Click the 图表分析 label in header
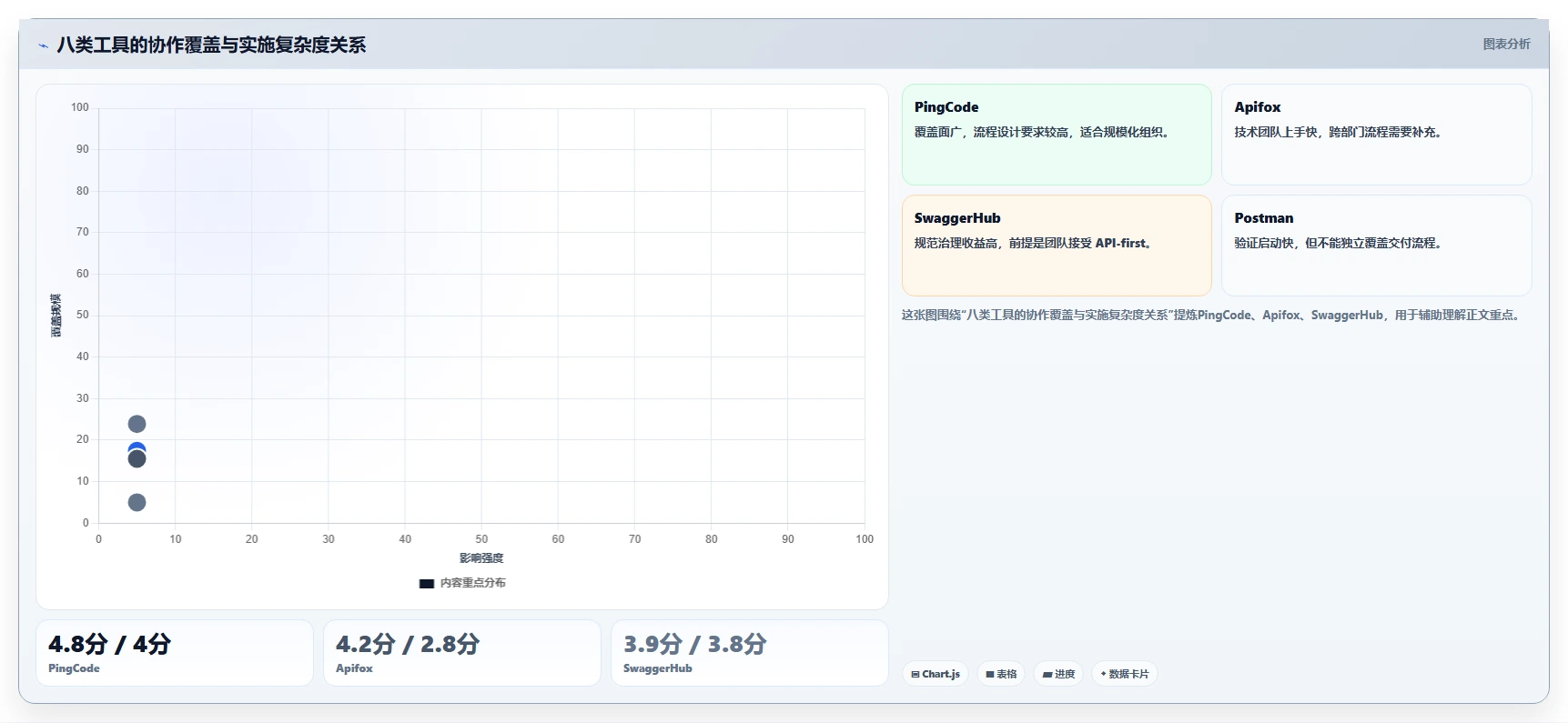 click(1506, 44)
